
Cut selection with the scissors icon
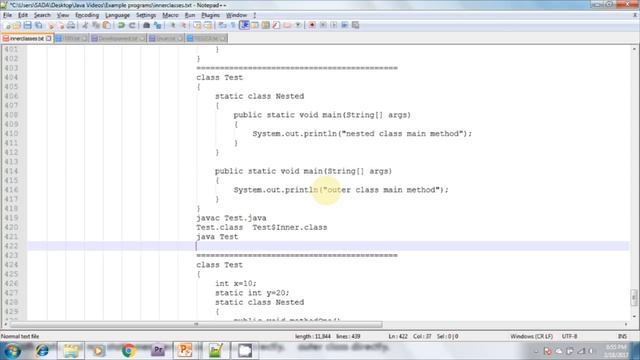tap(85, 25)
